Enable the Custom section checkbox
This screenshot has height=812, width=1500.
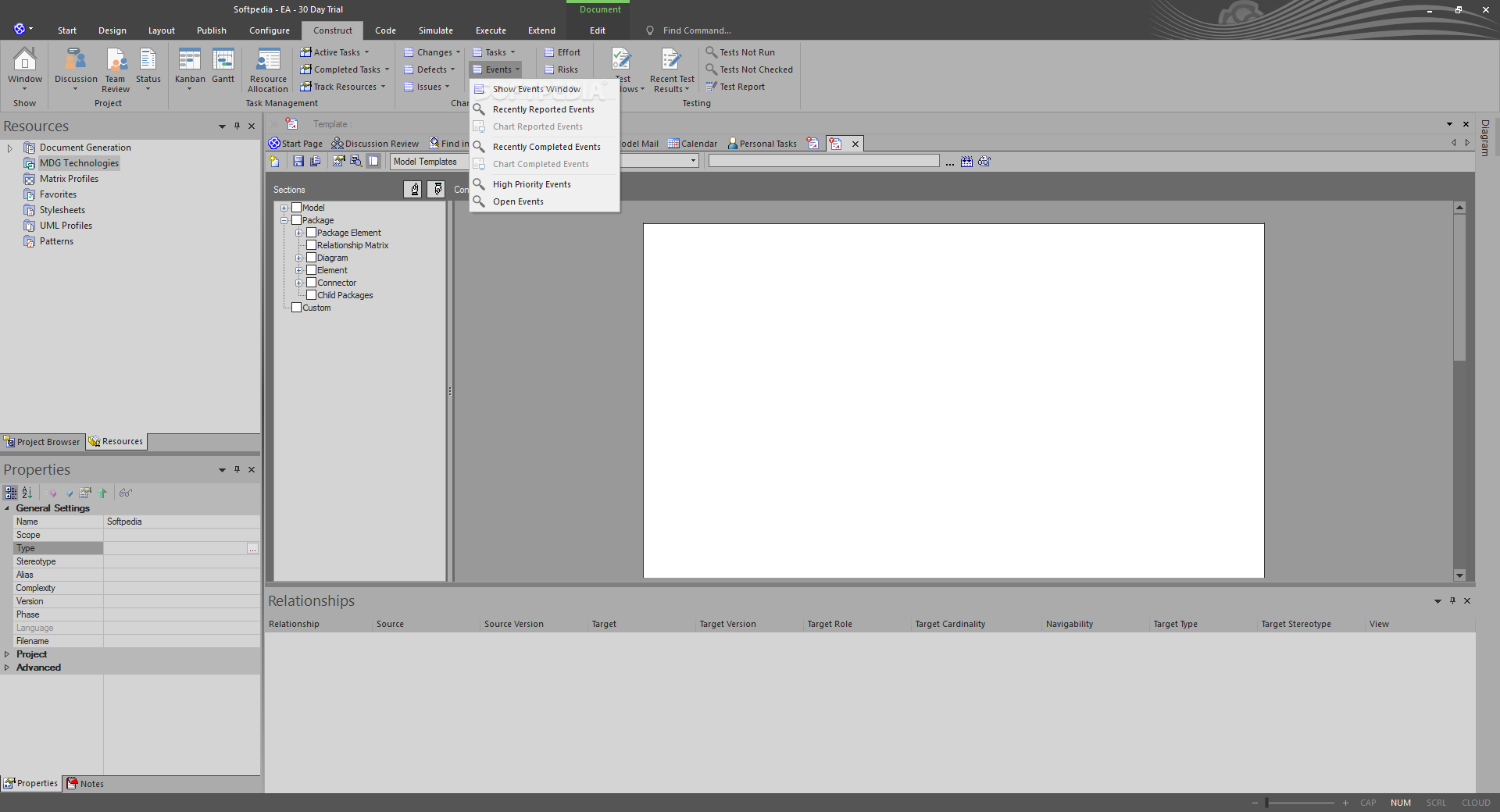pos(296,308)
